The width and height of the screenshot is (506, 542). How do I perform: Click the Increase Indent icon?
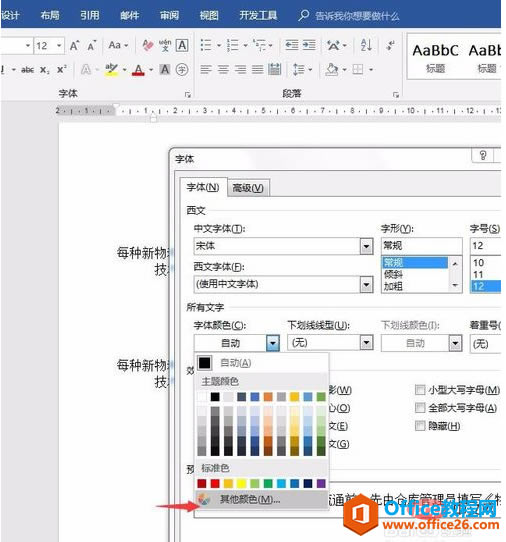point(309,45)
